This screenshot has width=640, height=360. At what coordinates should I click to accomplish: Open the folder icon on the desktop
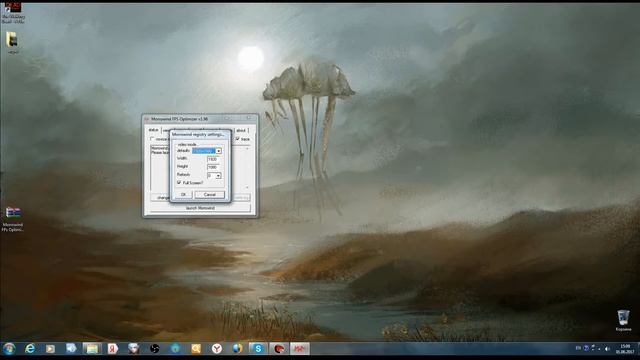coord(12,42)
